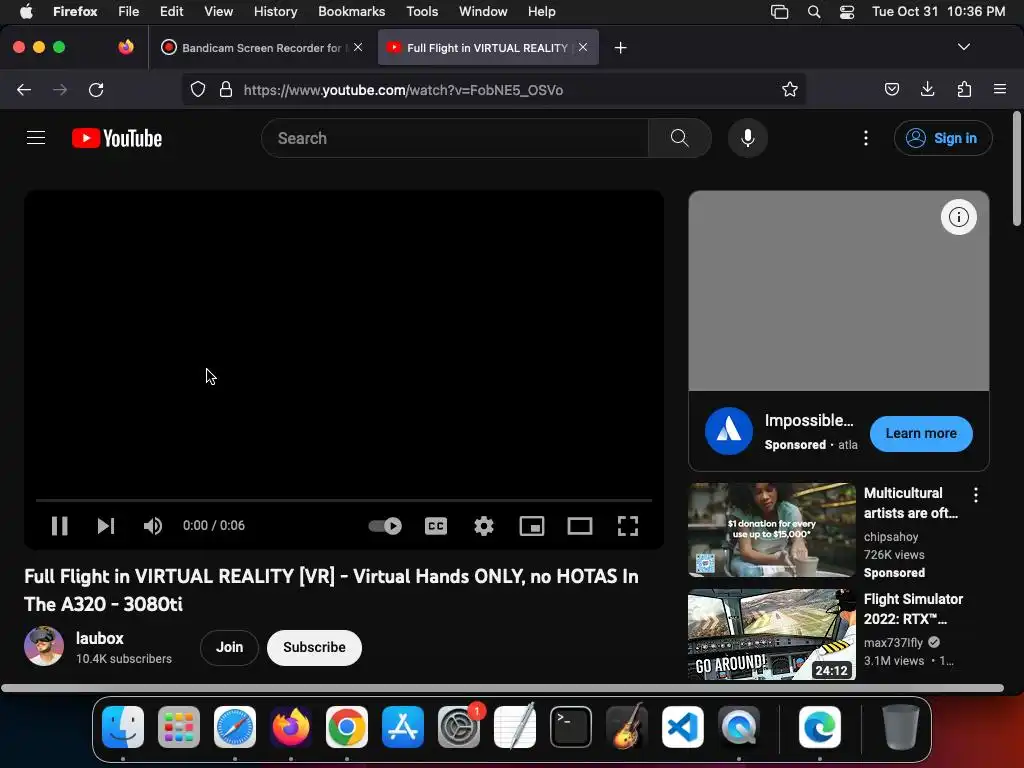
Task: Open Spotlight search in menu bar
Action: pyautogui.click(x=814, y=12)
